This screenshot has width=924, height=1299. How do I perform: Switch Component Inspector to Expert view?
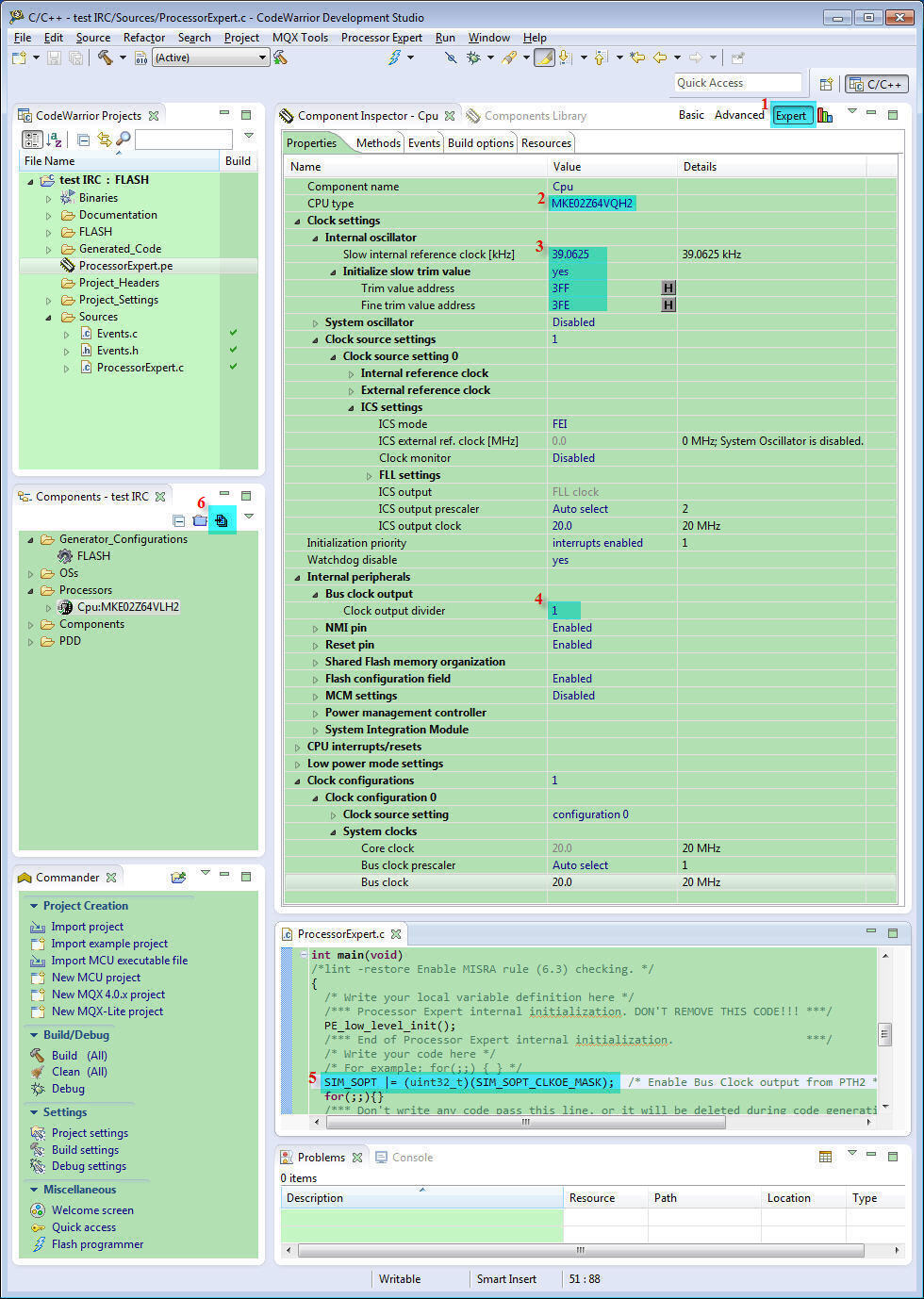791,116
